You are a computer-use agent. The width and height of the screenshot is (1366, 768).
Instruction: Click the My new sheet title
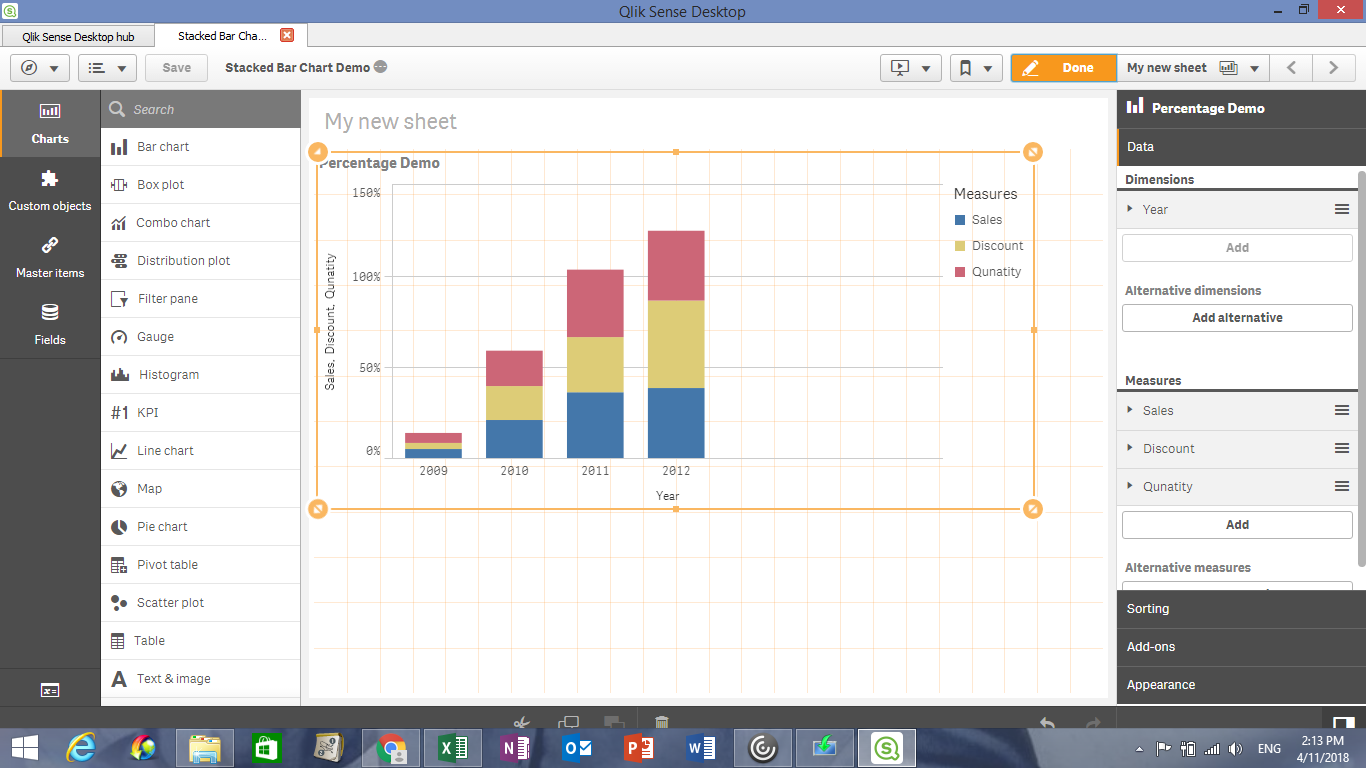[x=390, y=122]
